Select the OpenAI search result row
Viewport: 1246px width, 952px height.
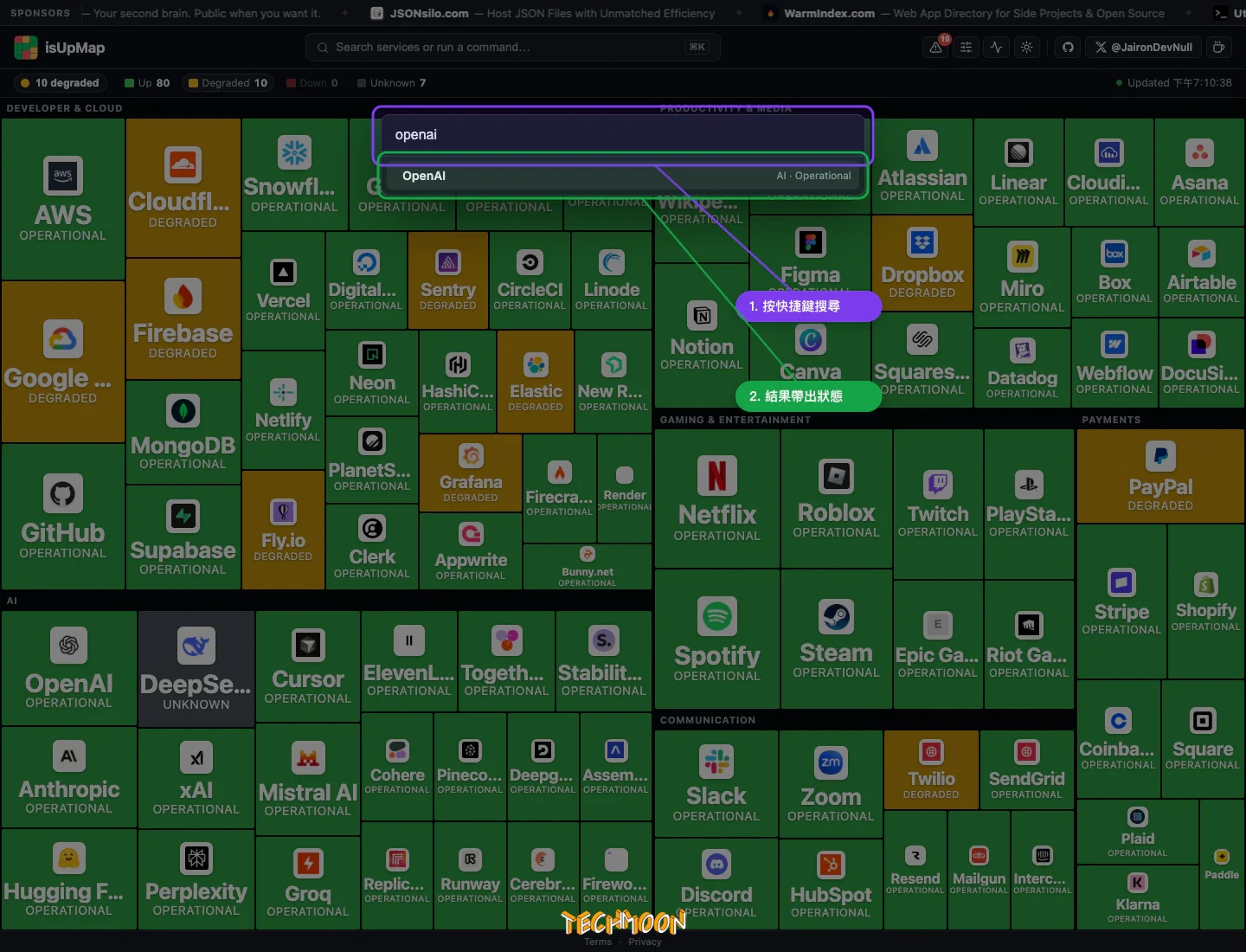point(623,176)
